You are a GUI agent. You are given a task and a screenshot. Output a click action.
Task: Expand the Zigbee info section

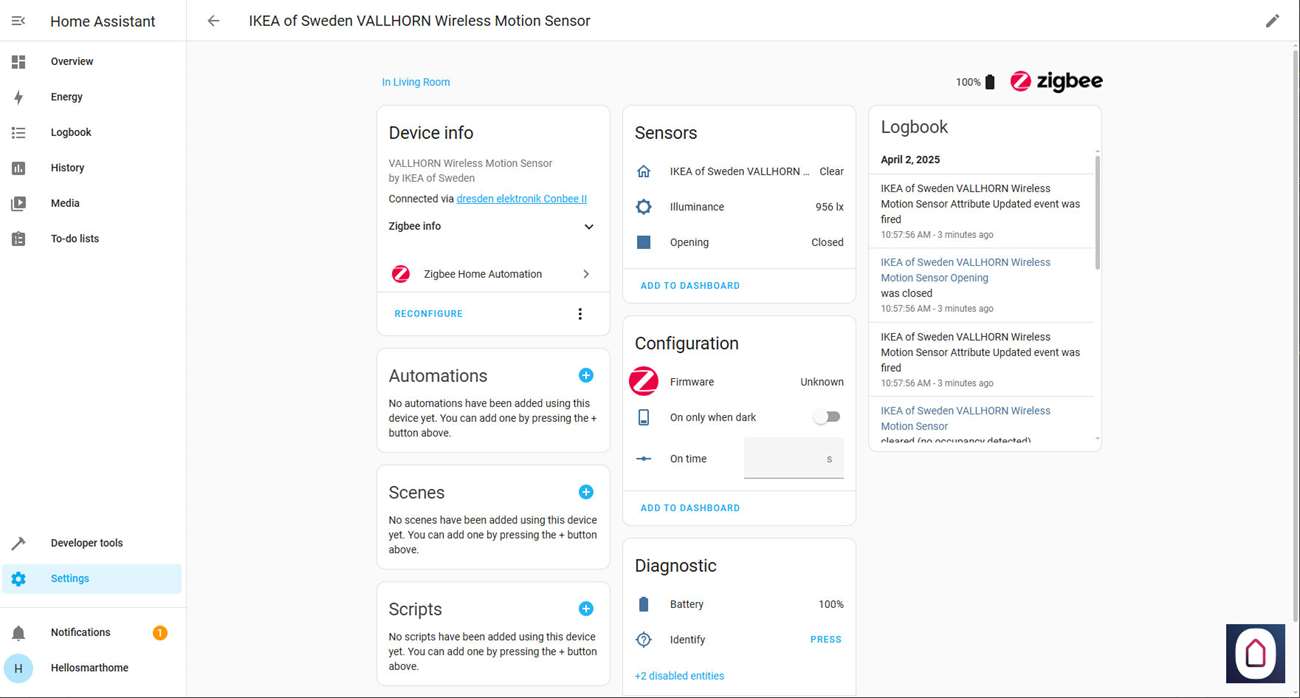click(588, 227)
